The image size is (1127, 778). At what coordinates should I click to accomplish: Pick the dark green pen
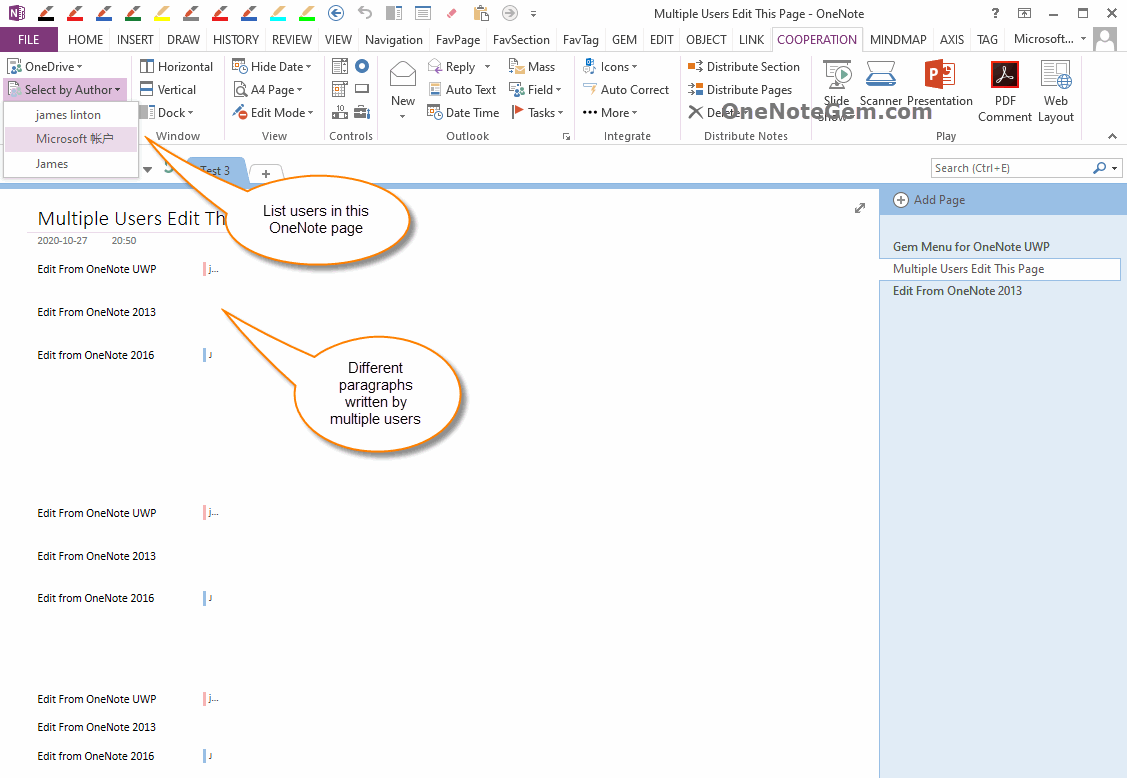[132, 13]
